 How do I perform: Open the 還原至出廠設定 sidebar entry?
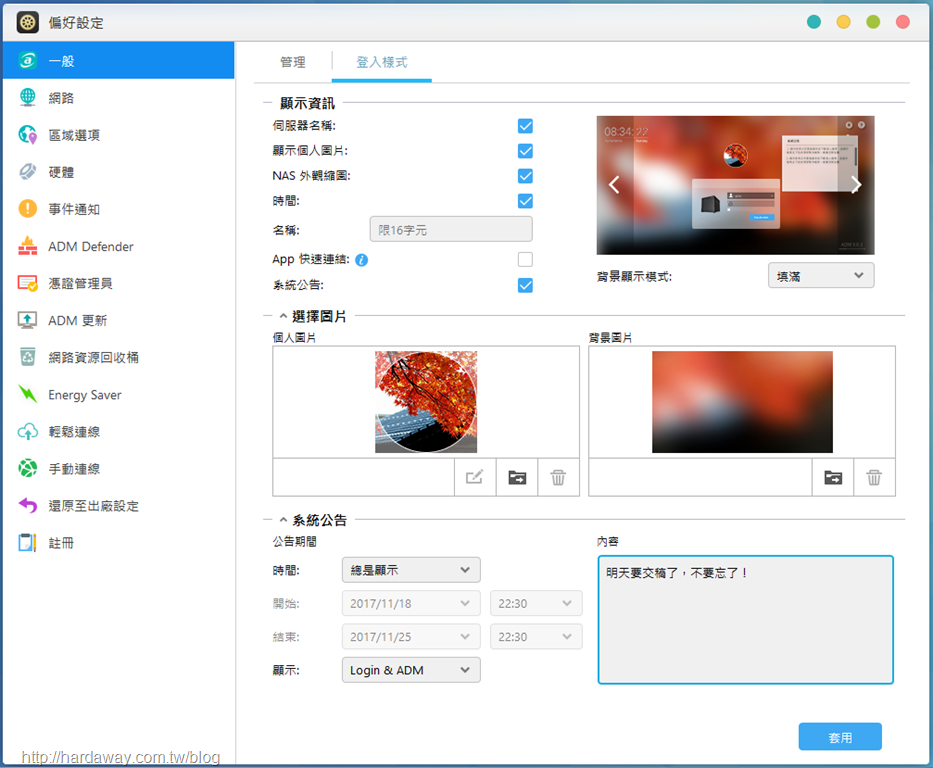[118, 506]
